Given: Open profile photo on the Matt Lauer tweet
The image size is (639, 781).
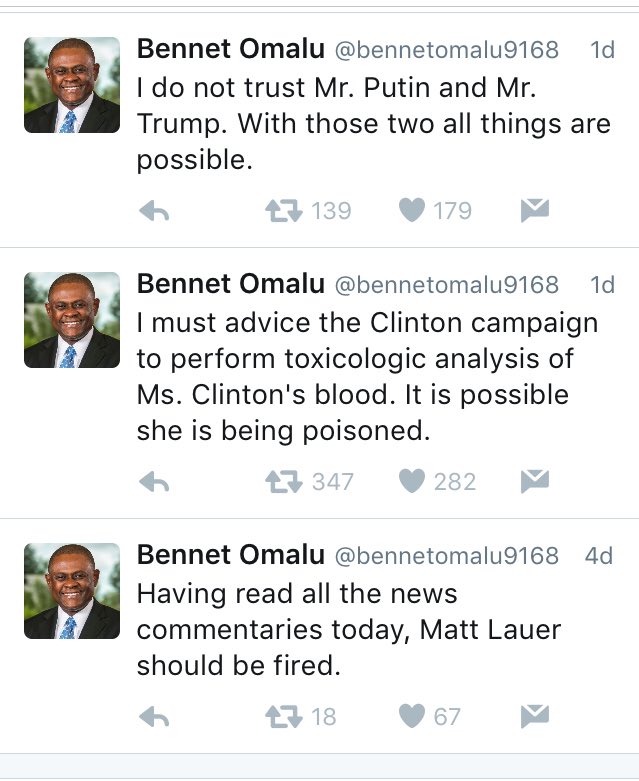Looking at the screenshot, I should [x=72, y=592].
